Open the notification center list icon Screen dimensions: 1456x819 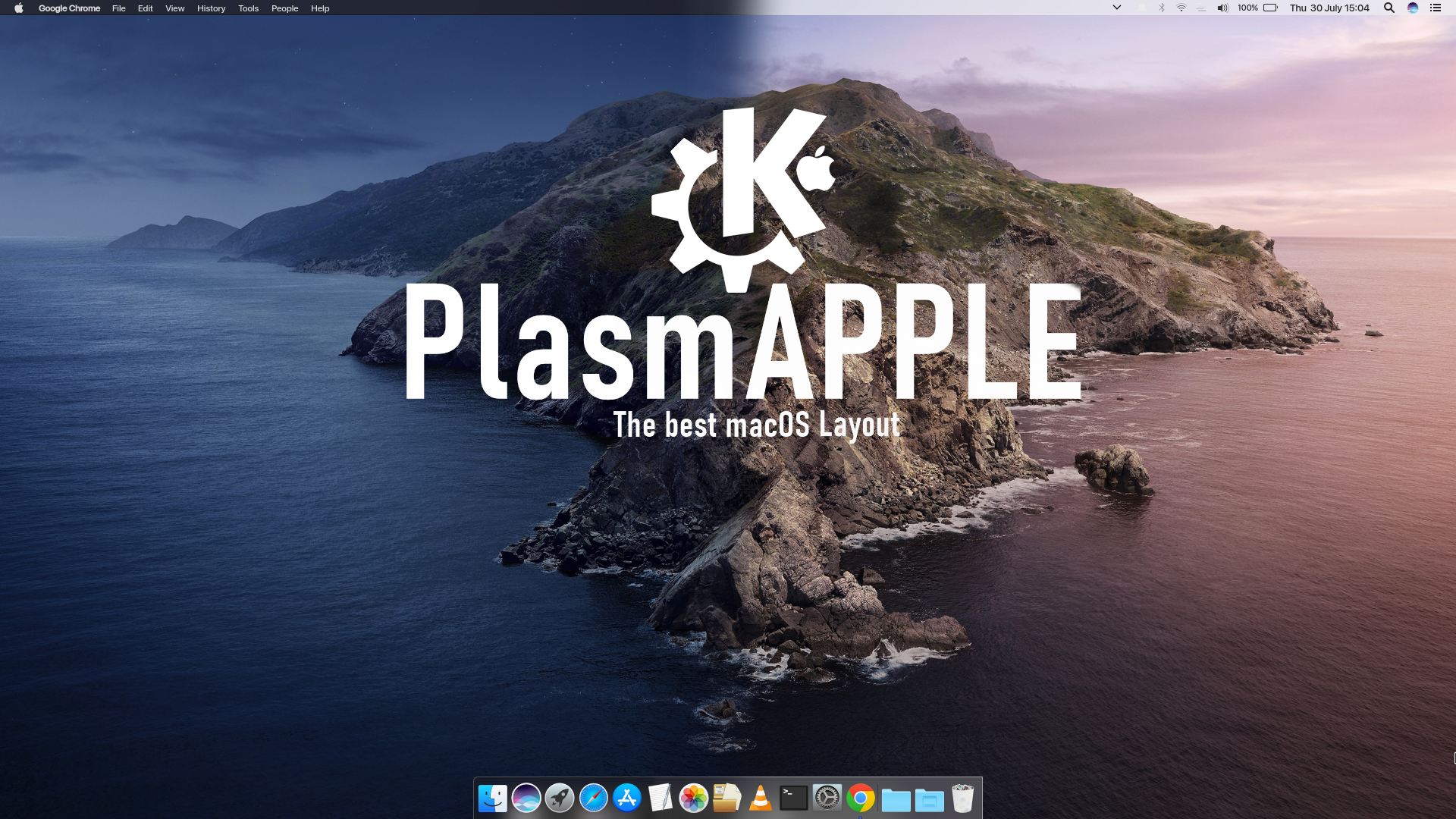[x=1436, y=8]
